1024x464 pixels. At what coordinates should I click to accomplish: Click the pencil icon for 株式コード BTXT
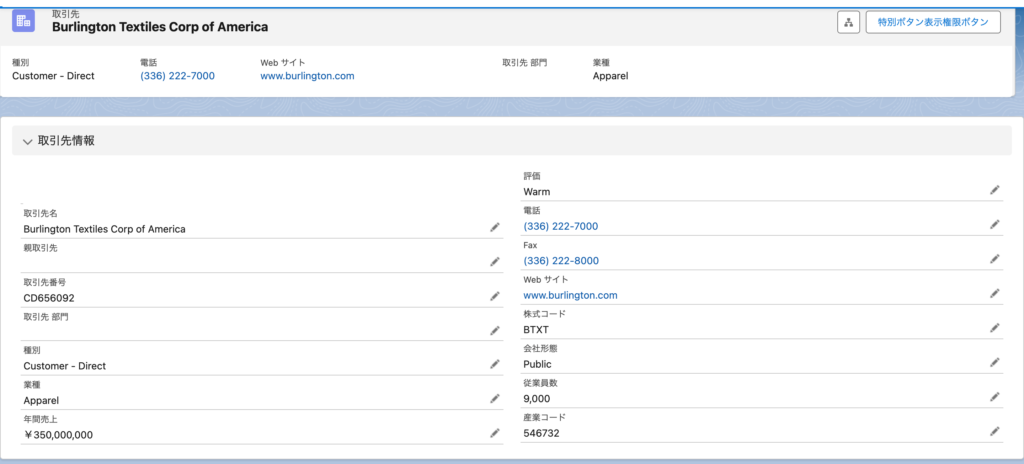click(995, 327)
